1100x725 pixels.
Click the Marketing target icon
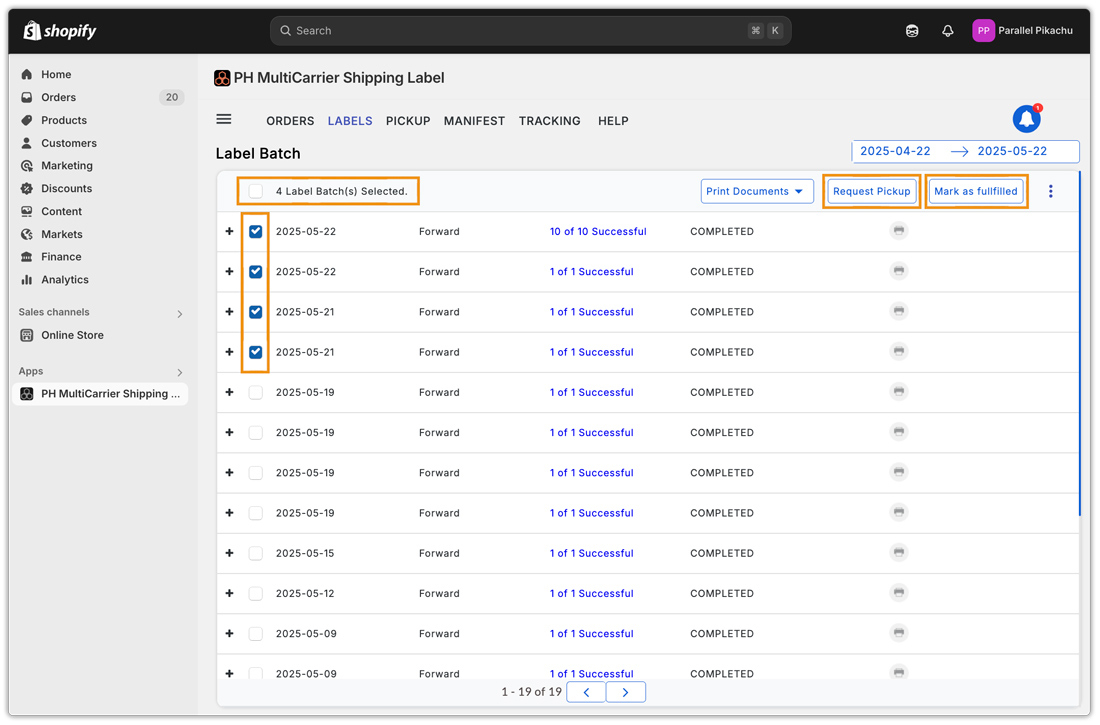tap(27, 166)
